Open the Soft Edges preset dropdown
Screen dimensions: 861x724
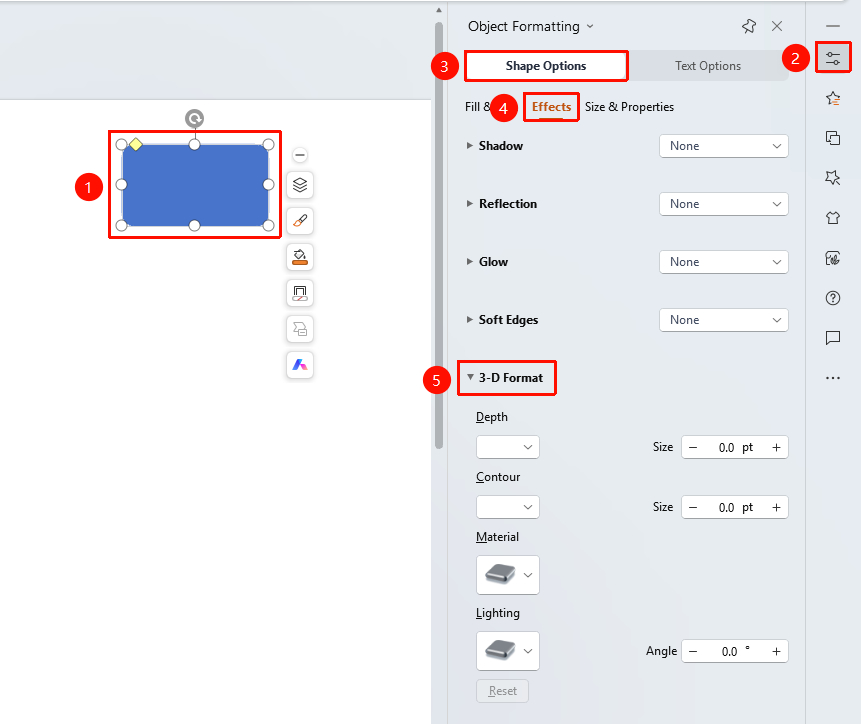click(724, 320)
